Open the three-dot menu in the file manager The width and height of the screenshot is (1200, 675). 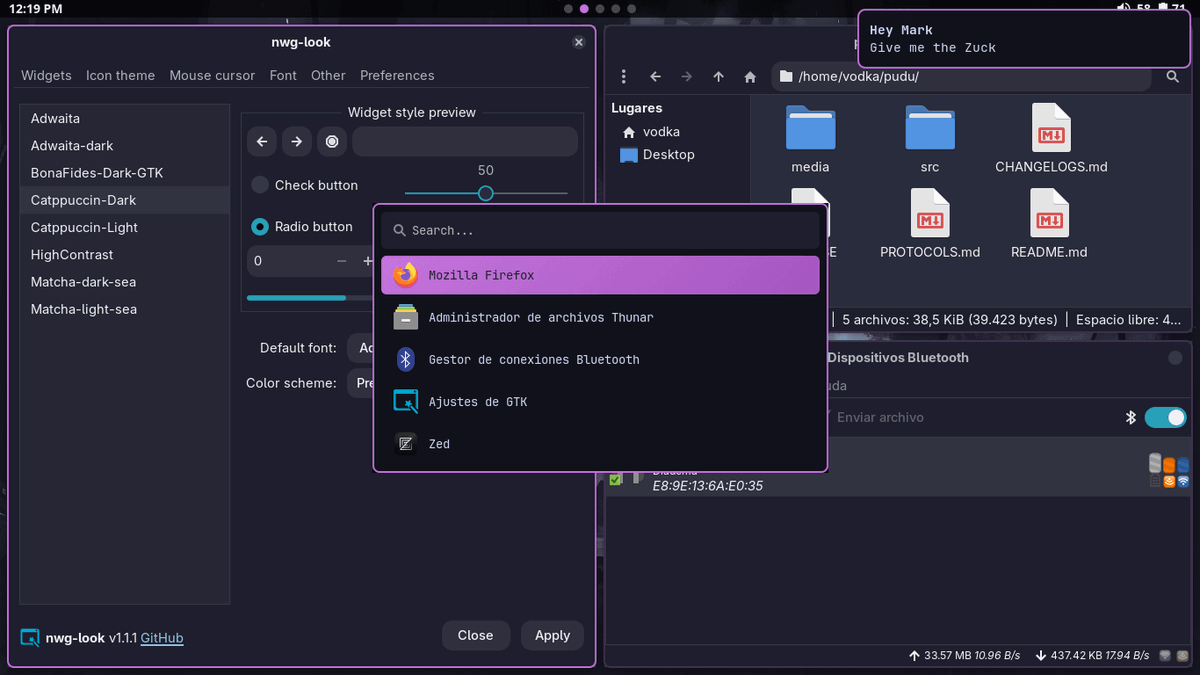click(624, 76)
